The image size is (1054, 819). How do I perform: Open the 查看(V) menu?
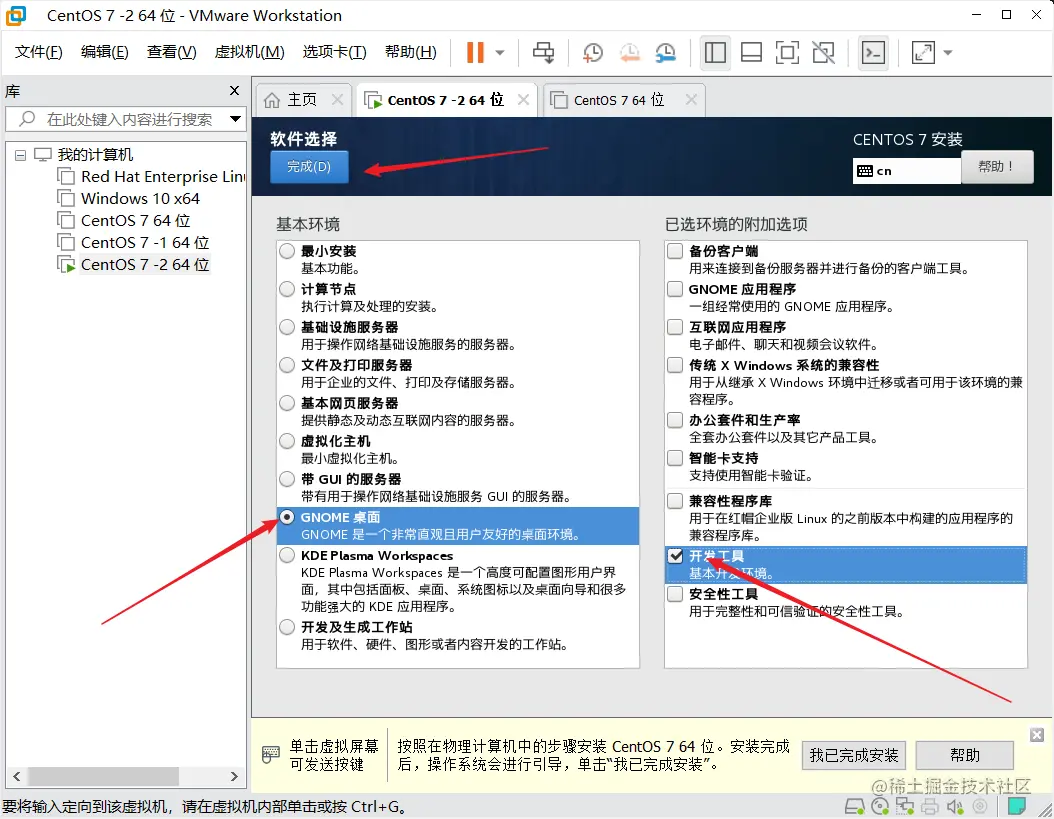click(x=171, y=52)
